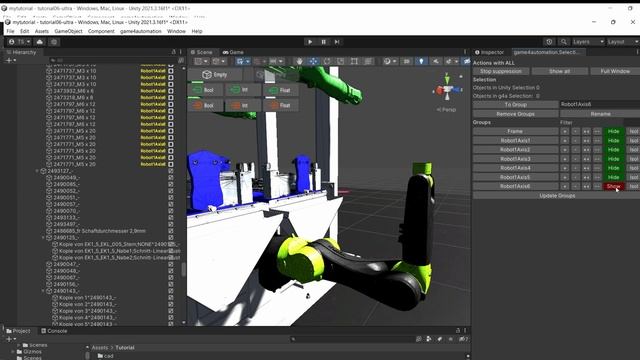Click the Empty signal object button
This screenshot has height=360, width=640.
[x=215, y=75]
